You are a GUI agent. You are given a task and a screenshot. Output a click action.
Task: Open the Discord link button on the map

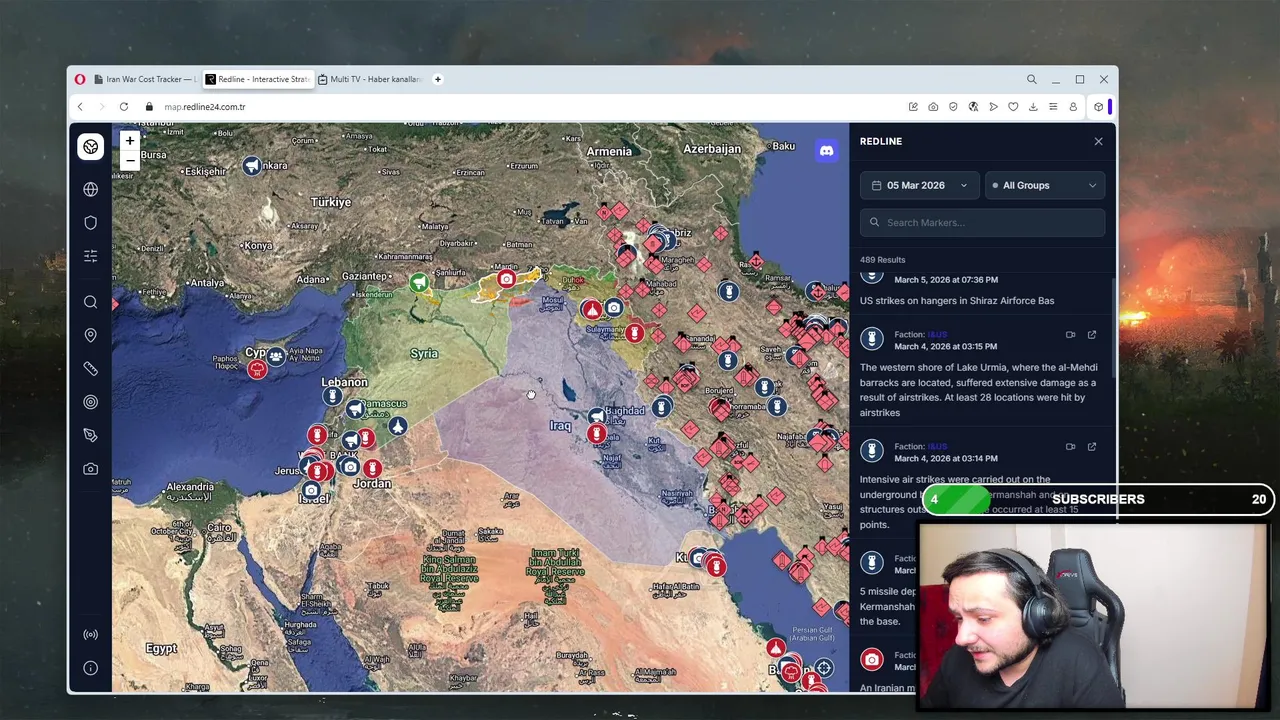[x=826, y=151]
